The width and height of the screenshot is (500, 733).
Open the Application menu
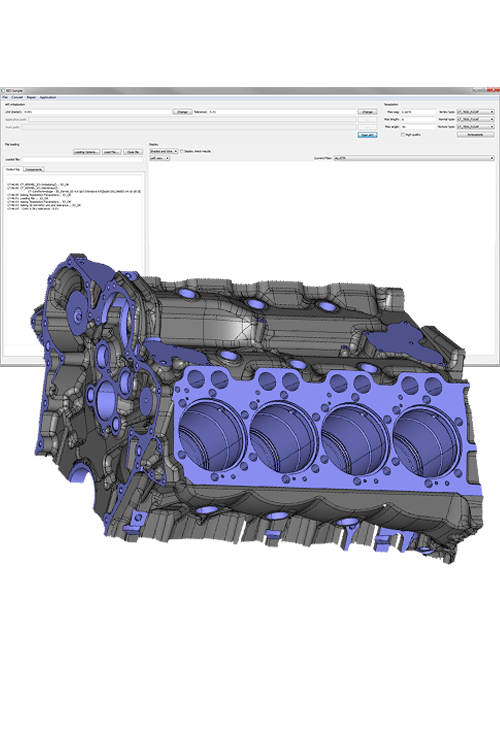click(x=48, y=98)
